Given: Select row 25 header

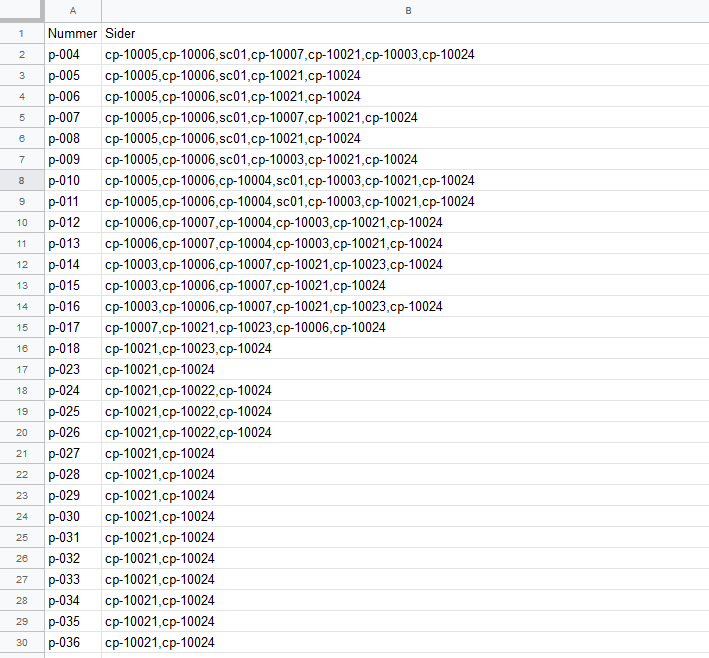Looking at the screenshot, I should pyautogui.click(x=22, y=537).
